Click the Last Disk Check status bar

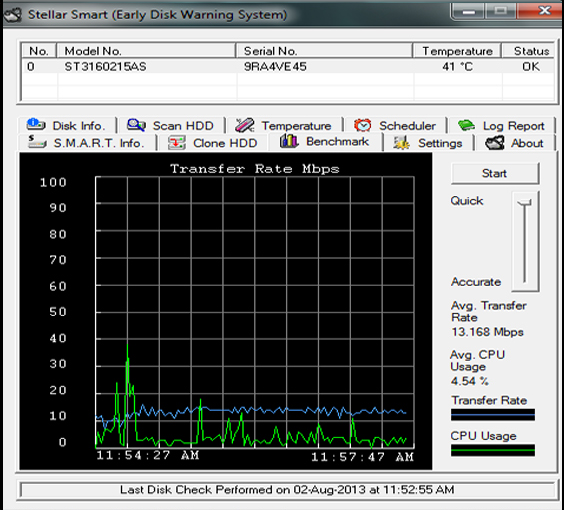point(287,490)
